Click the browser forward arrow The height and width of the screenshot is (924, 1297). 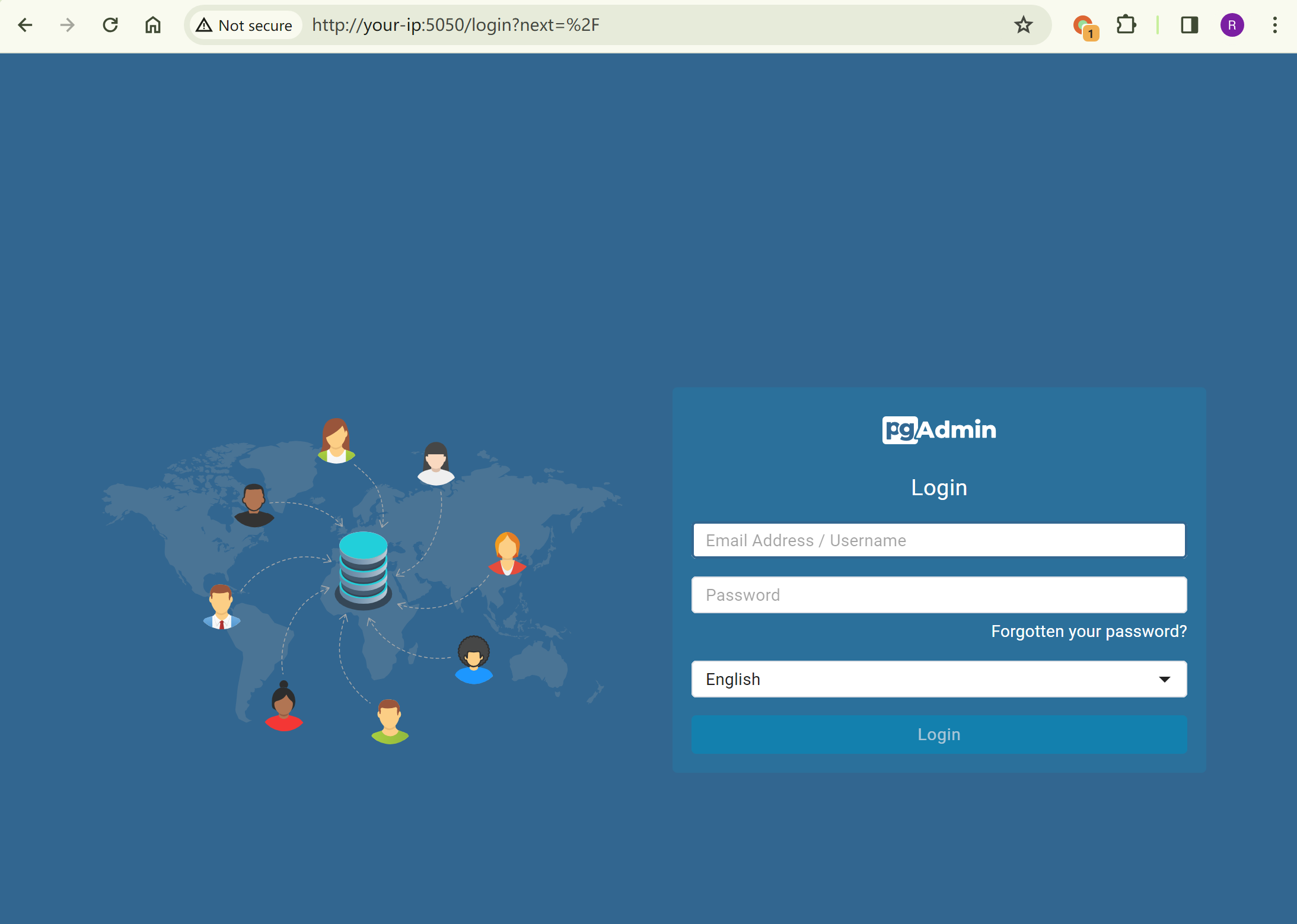[x=68, y=25]
